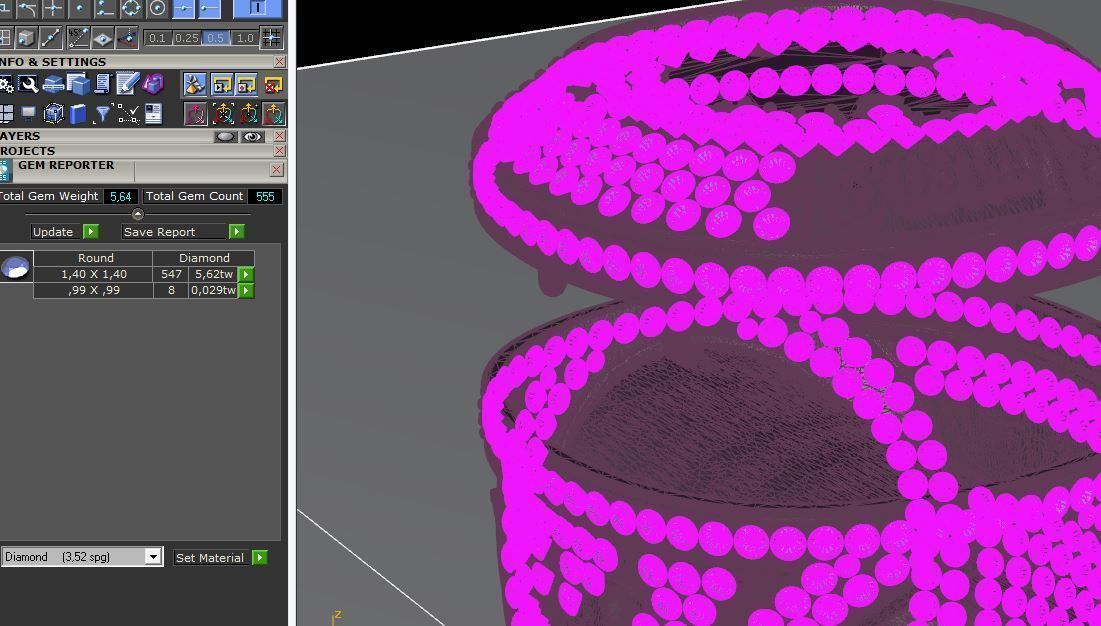
Task: Click the 45 degree angle constraint icon
Action: [77, 37]
